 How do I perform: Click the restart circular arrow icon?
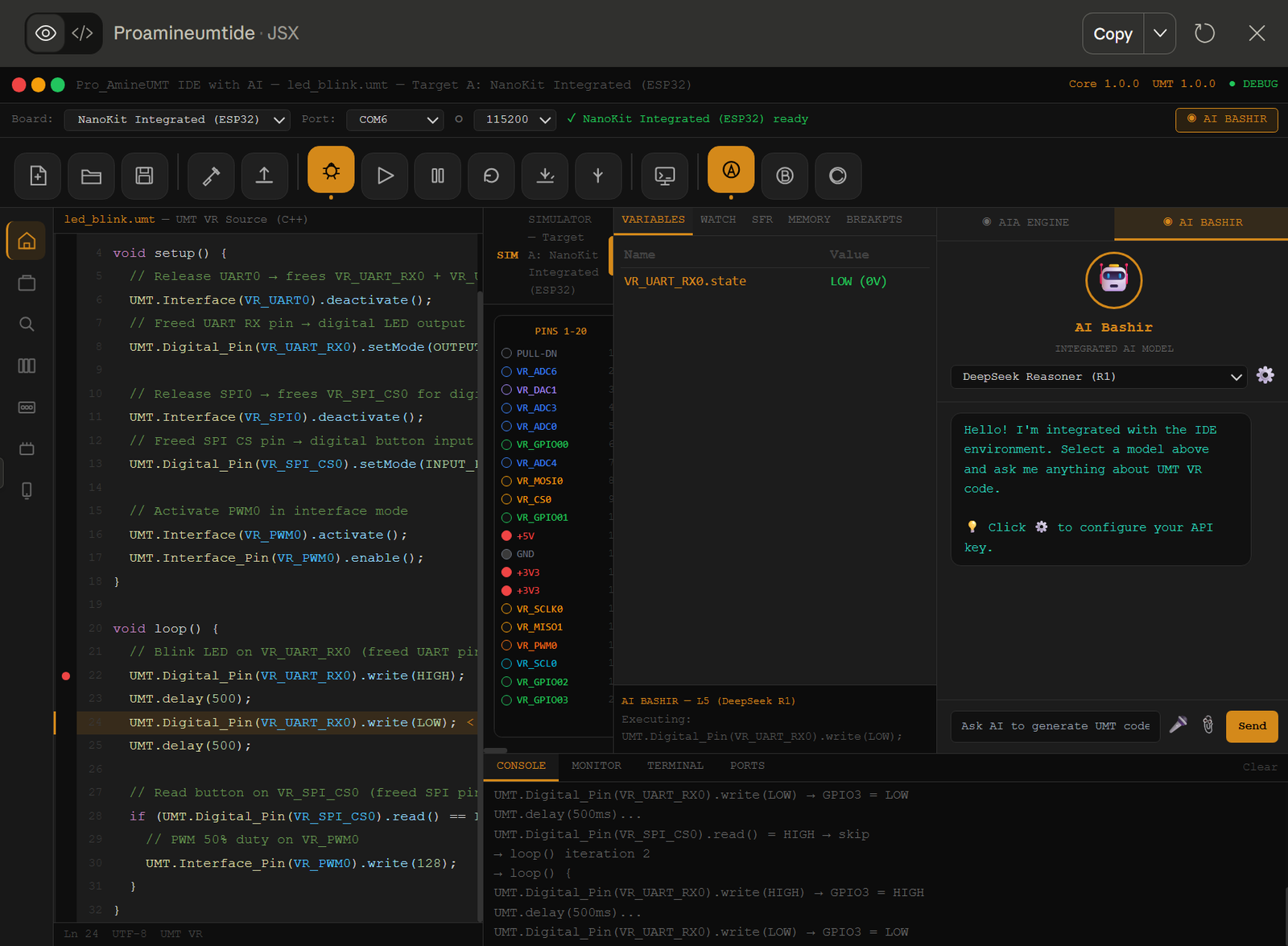click(x=491, y=176)
